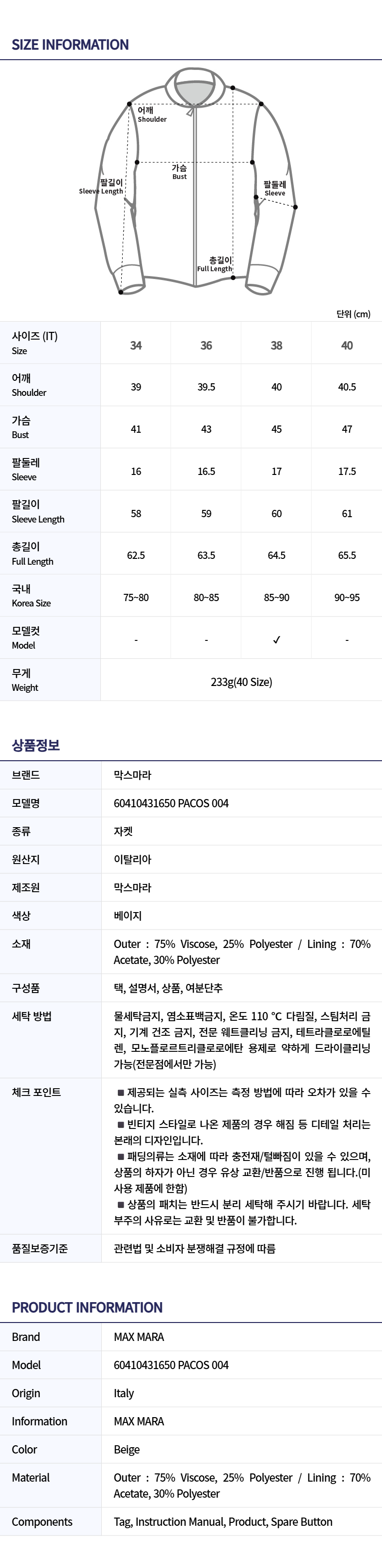
Task: Click the model-cut checkmark under size 38
Action: (x=277, y=640)
